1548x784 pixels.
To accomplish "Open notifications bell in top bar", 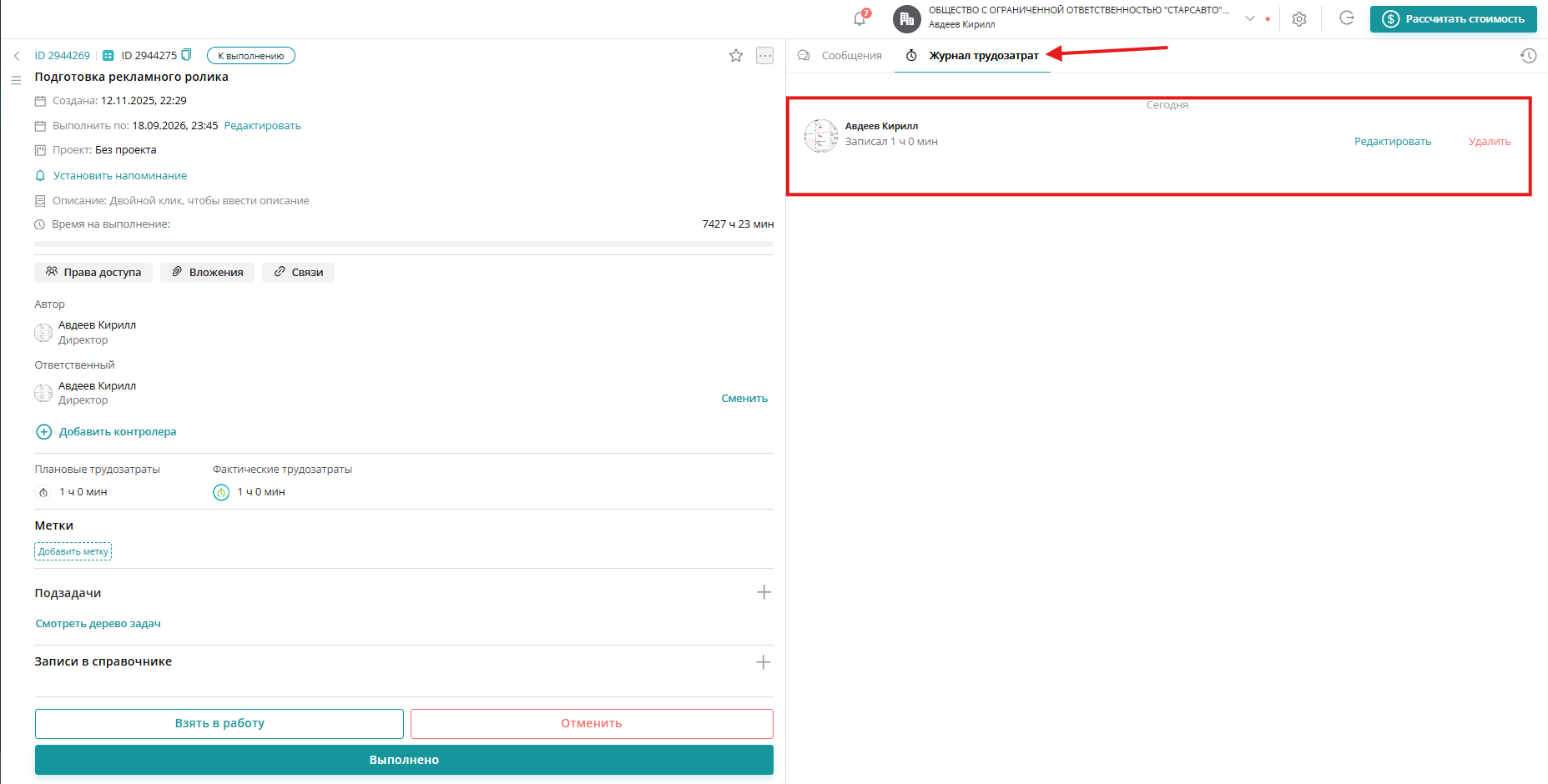I will pyautogui.click(x=860, y=18).
